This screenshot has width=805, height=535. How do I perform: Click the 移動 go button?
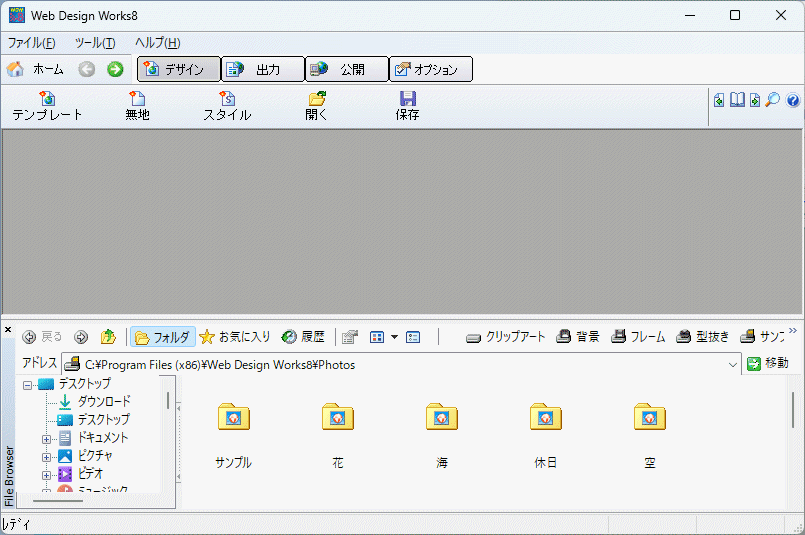pos(768,364)
